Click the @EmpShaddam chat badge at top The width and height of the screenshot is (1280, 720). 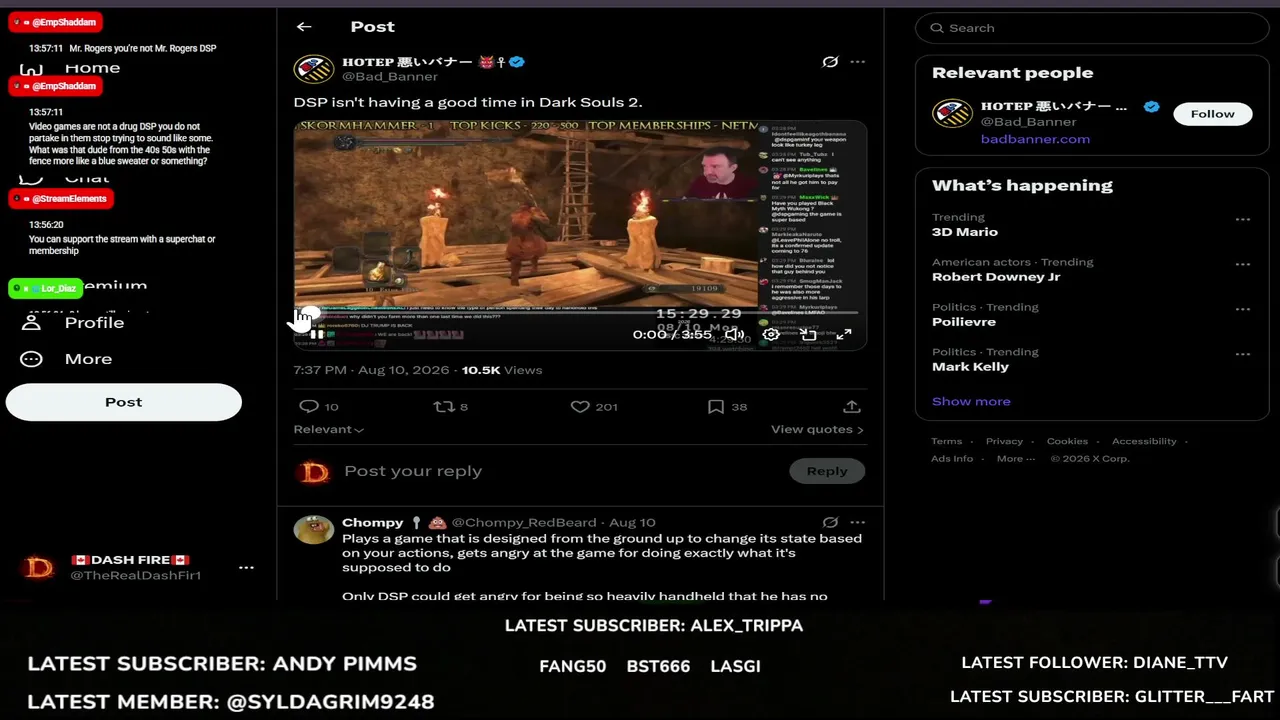(54, 22)
